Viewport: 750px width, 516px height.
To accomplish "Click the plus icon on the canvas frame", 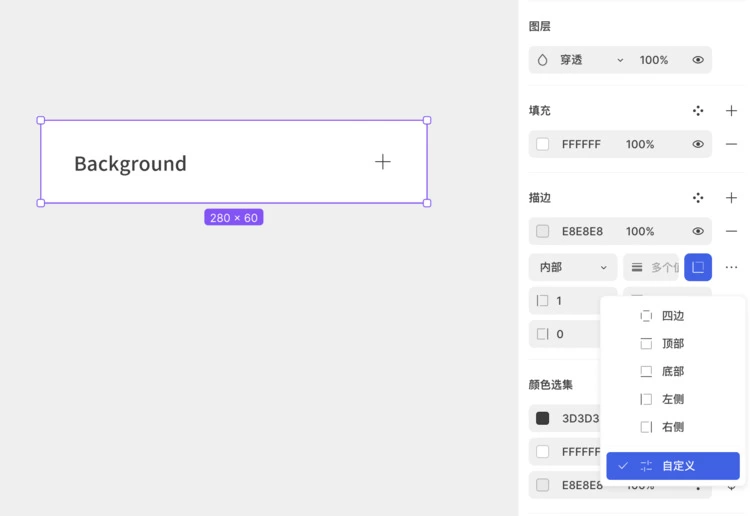I will tap(383, 162).
